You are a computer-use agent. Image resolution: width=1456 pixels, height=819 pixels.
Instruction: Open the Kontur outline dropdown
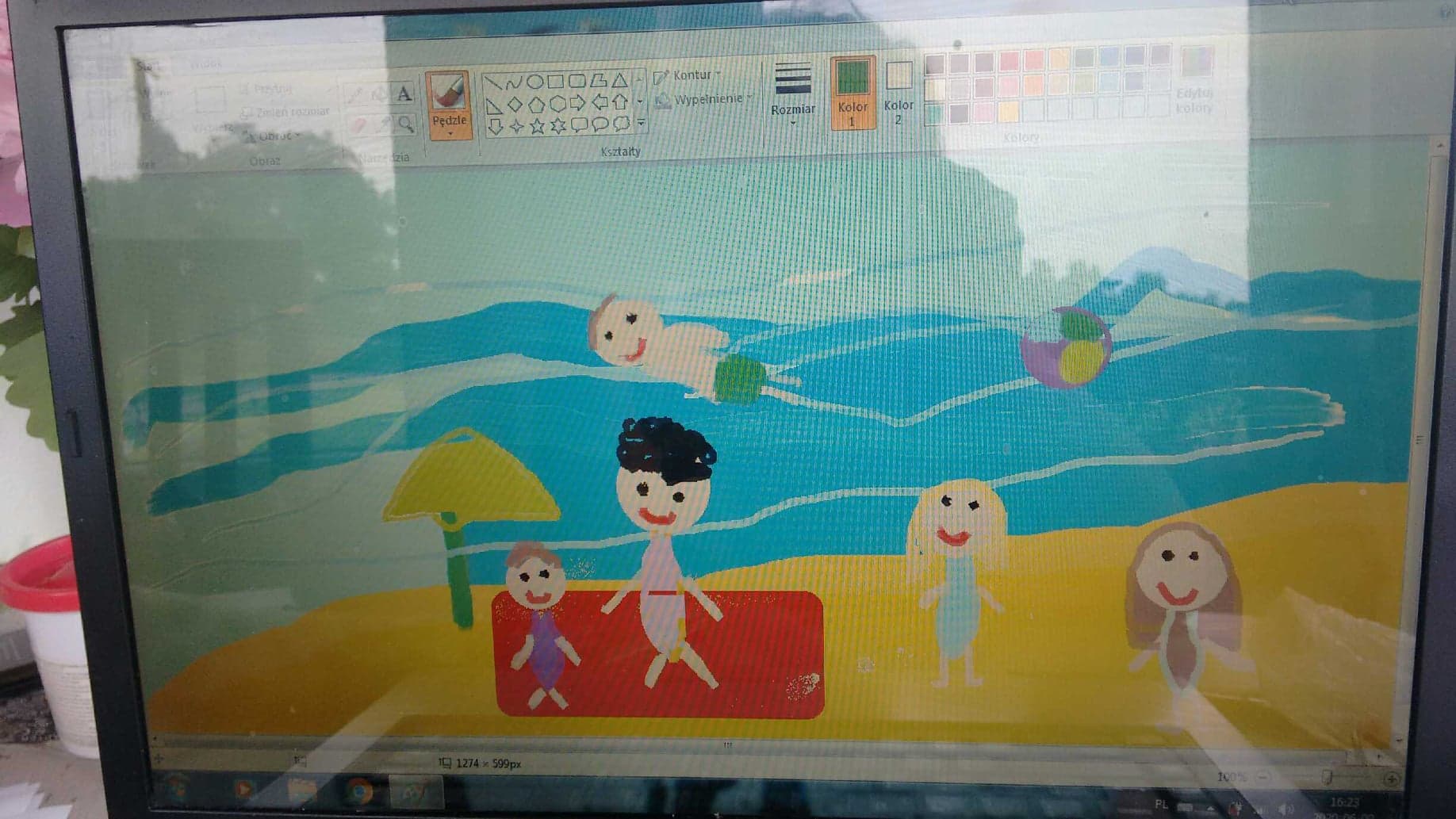point(688,75)
